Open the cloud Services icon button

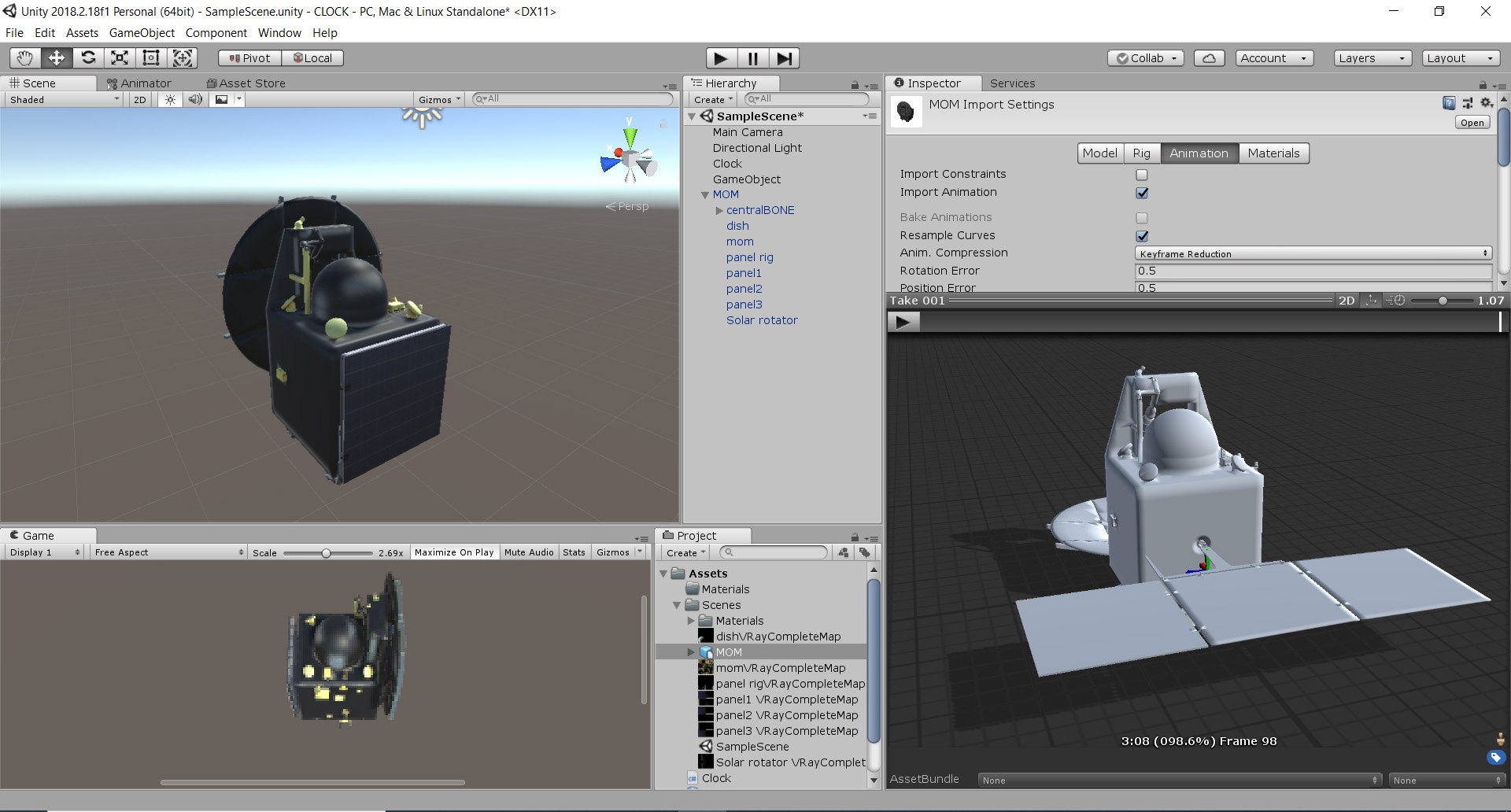coord(1210,58)
